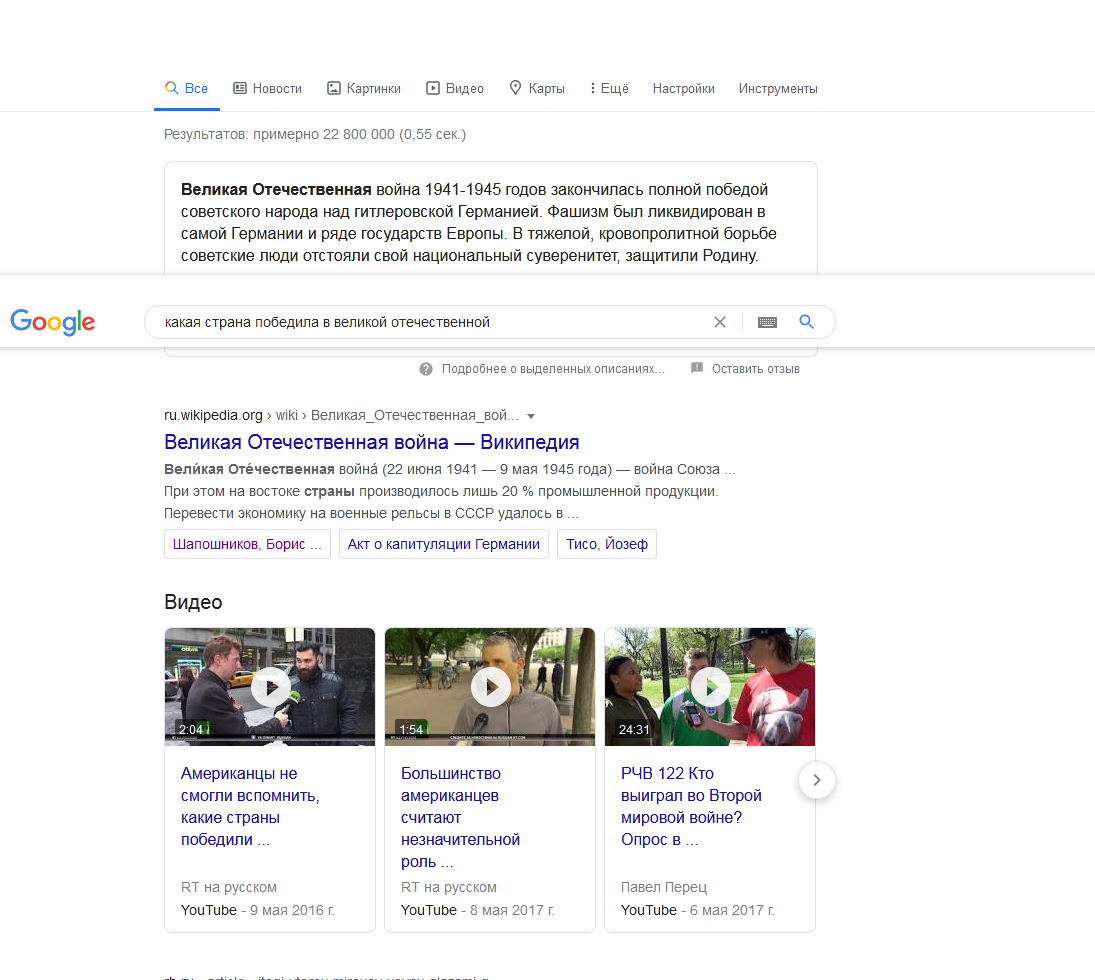1095x980 pixels.
Task: Click the flag icon next to Оставить отзыв
Action: pyautogui.click(x=697, y=369)
